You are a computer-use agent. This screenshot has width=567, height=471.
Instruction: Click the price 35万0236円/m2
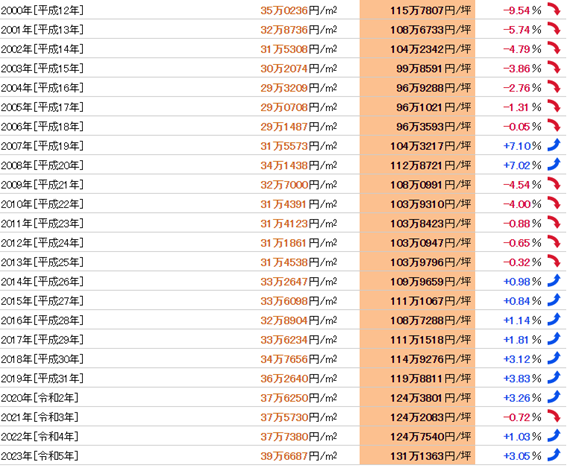click(299, 10)
